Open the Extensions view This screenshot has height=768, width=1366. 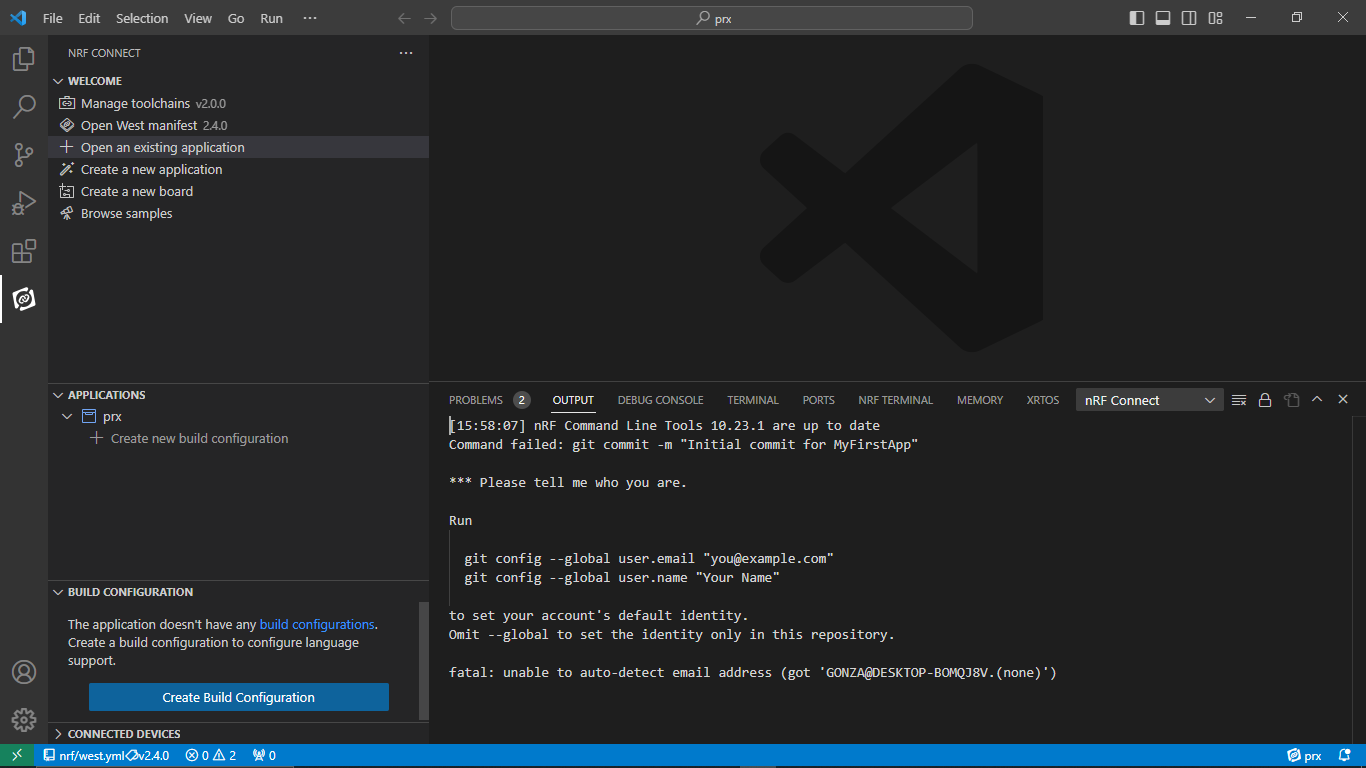coord(24,251)
